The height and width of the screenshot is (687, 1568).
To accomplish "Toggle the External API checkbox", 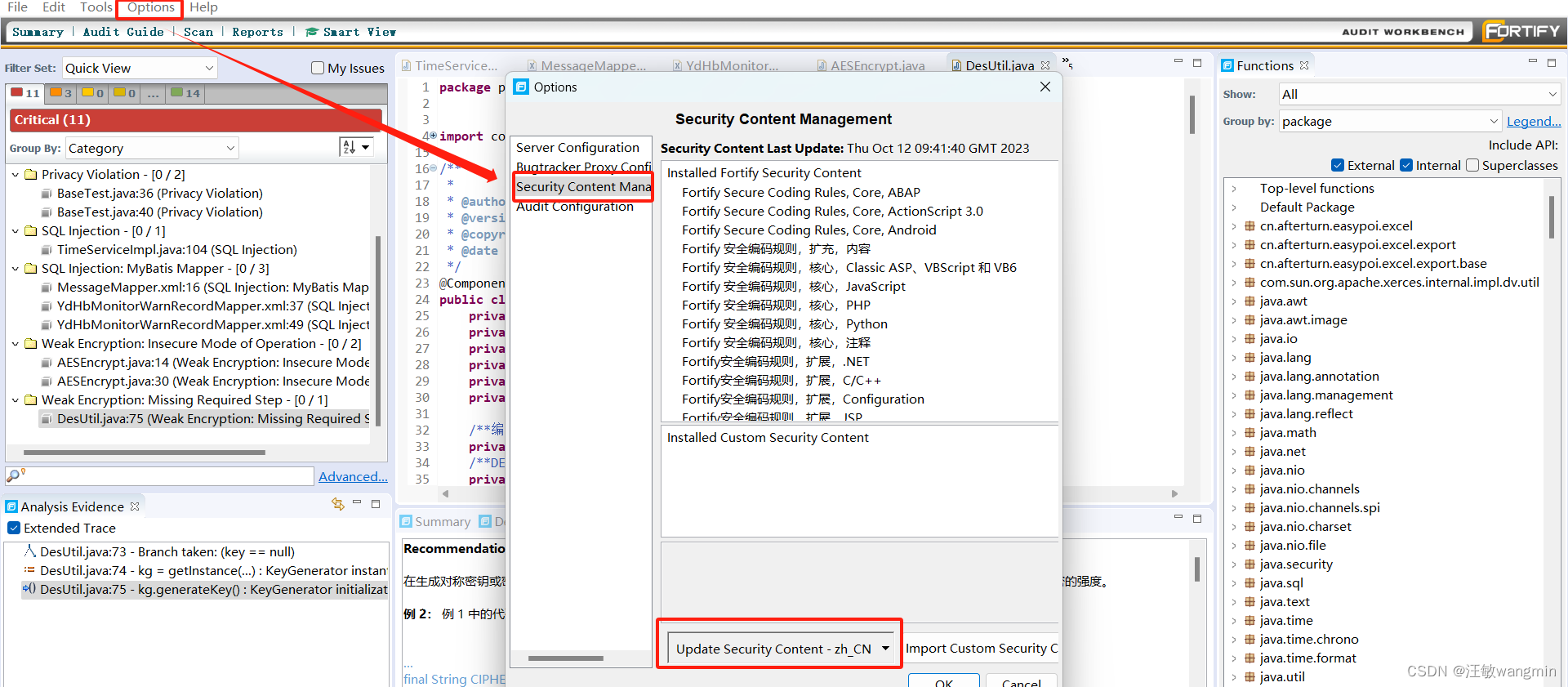I will [x=1338, y=165].
